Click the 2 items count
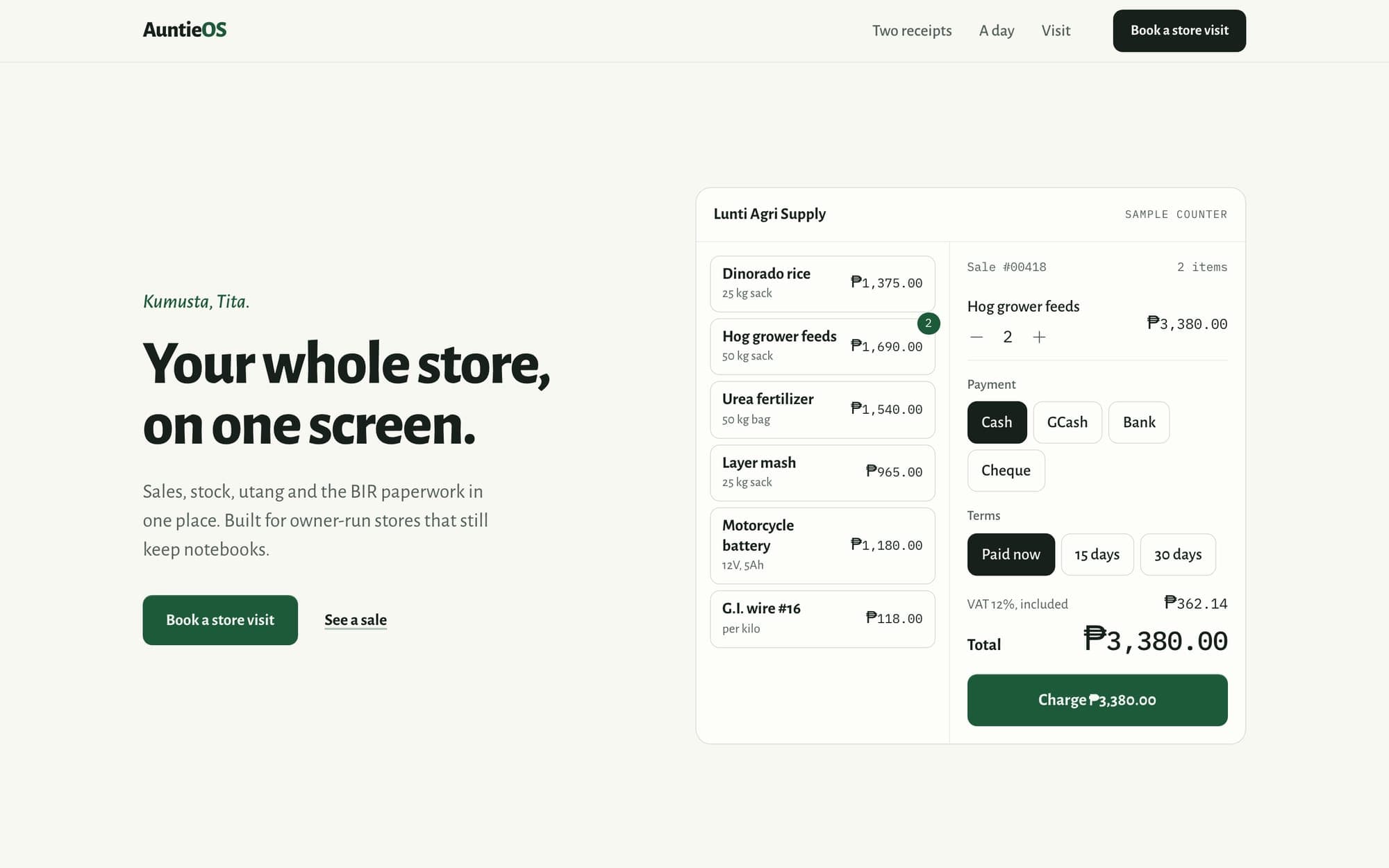 pos(1202,267)
